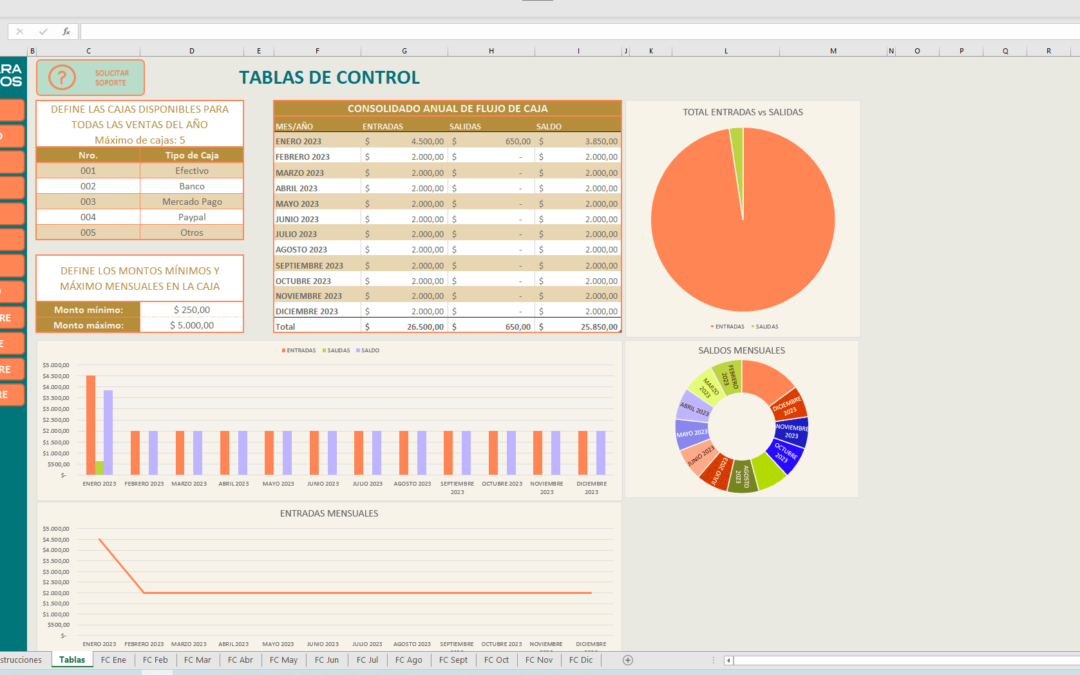Click the Cancel X icon in formula bar
Screen dimensions: 1080x675
[20, 31]
